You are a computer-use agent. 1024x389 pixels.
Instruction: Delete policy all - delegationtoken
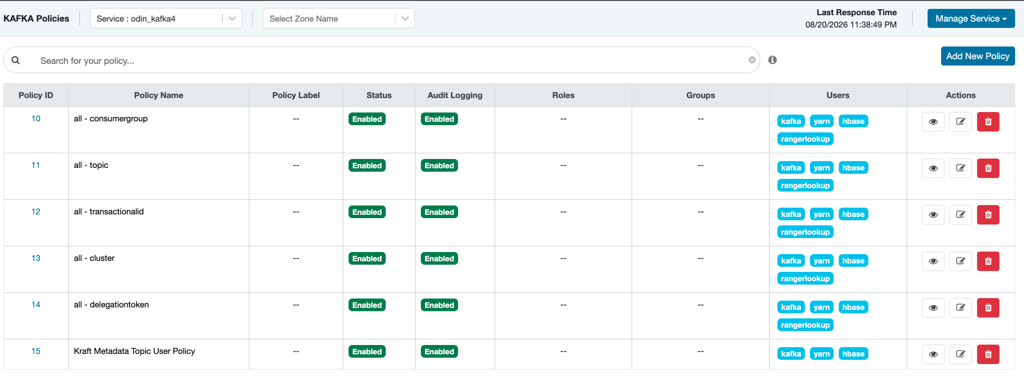988,307
